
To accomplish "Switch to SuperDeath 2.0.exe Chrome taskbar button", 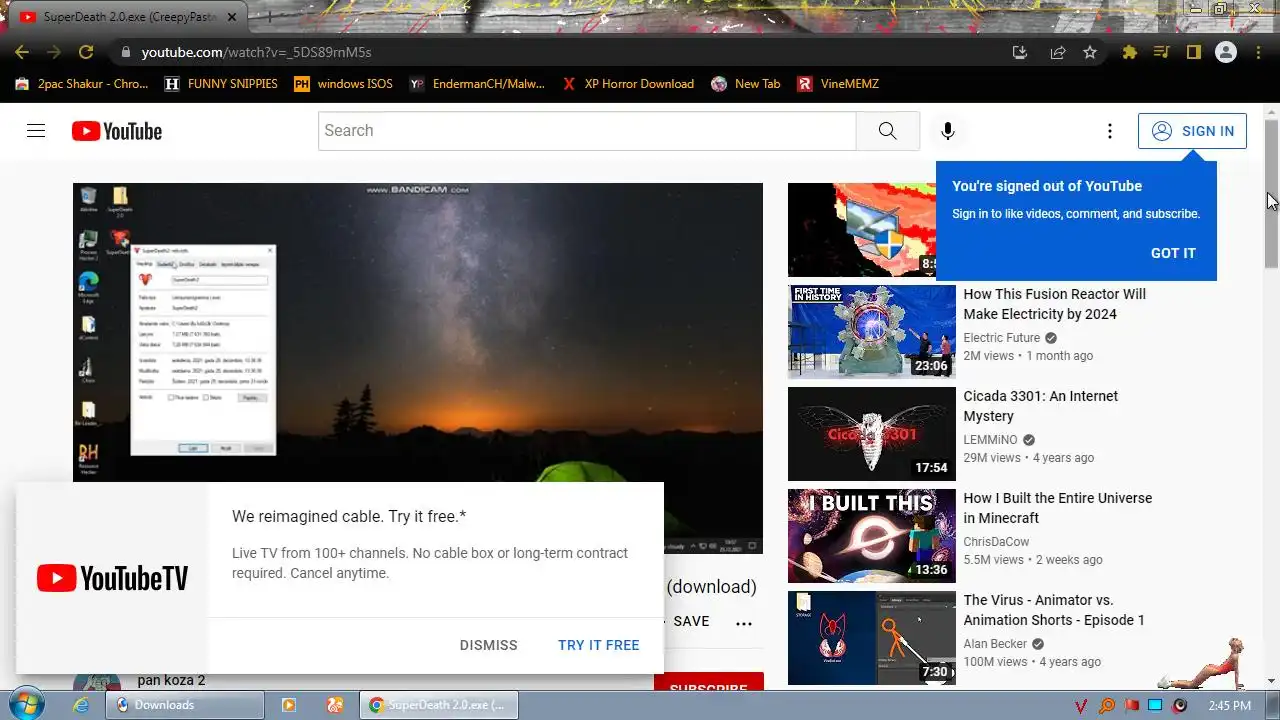I will click(439, 705).
